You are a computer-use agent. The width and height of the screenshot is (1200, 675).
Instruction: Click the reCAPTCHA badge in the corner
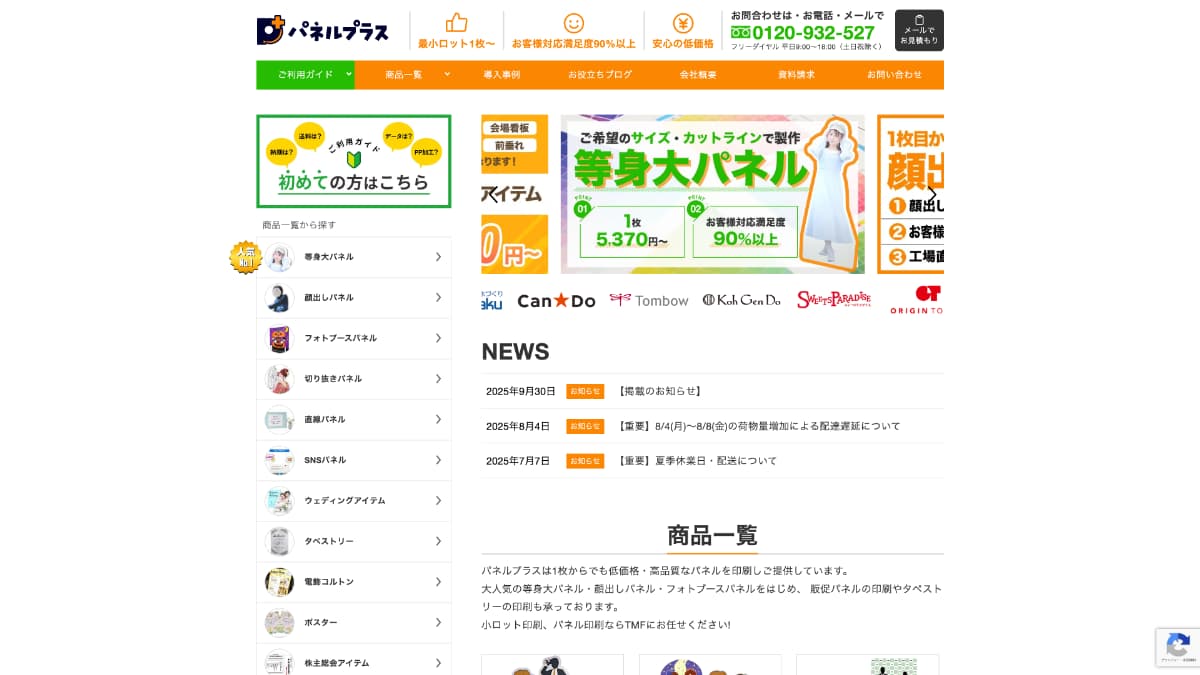1177,648
